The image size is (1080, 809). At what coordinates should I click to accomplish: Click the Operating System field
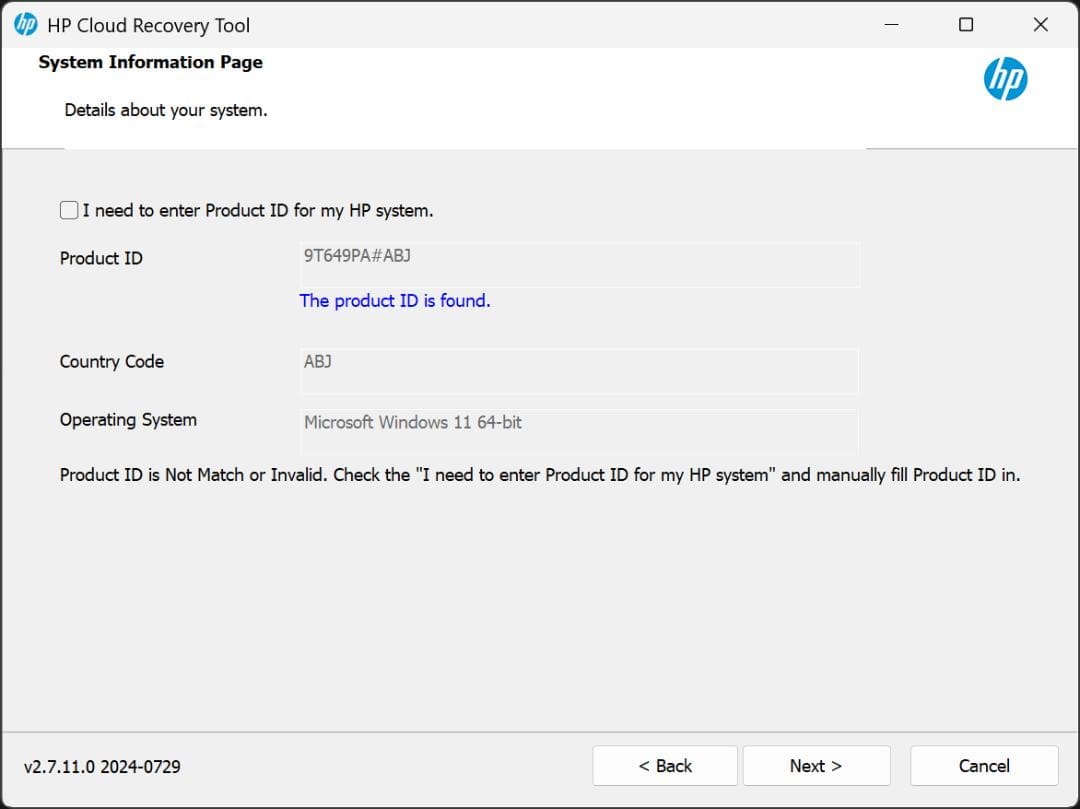579,431
